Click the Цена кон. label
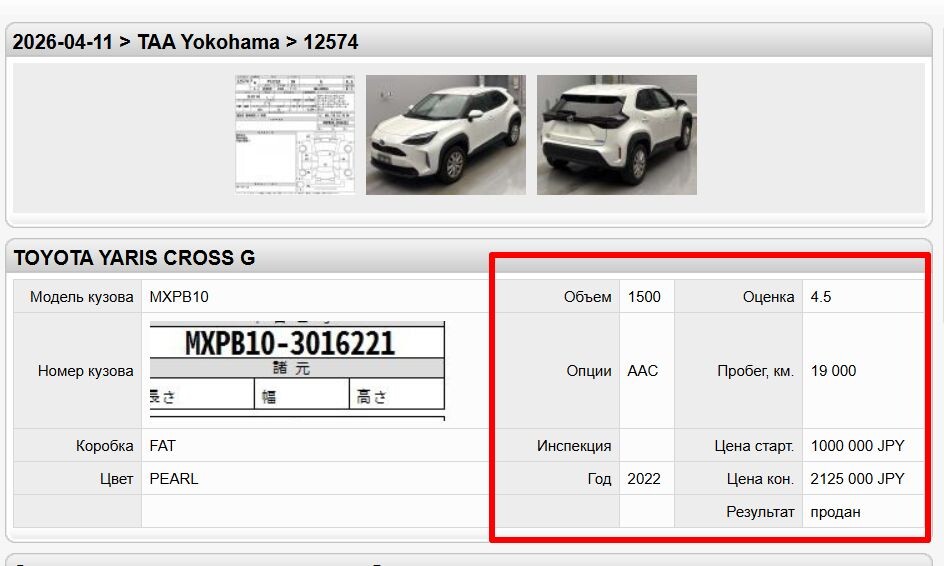The width and height of the screenshot is (944, 566). 760,479
